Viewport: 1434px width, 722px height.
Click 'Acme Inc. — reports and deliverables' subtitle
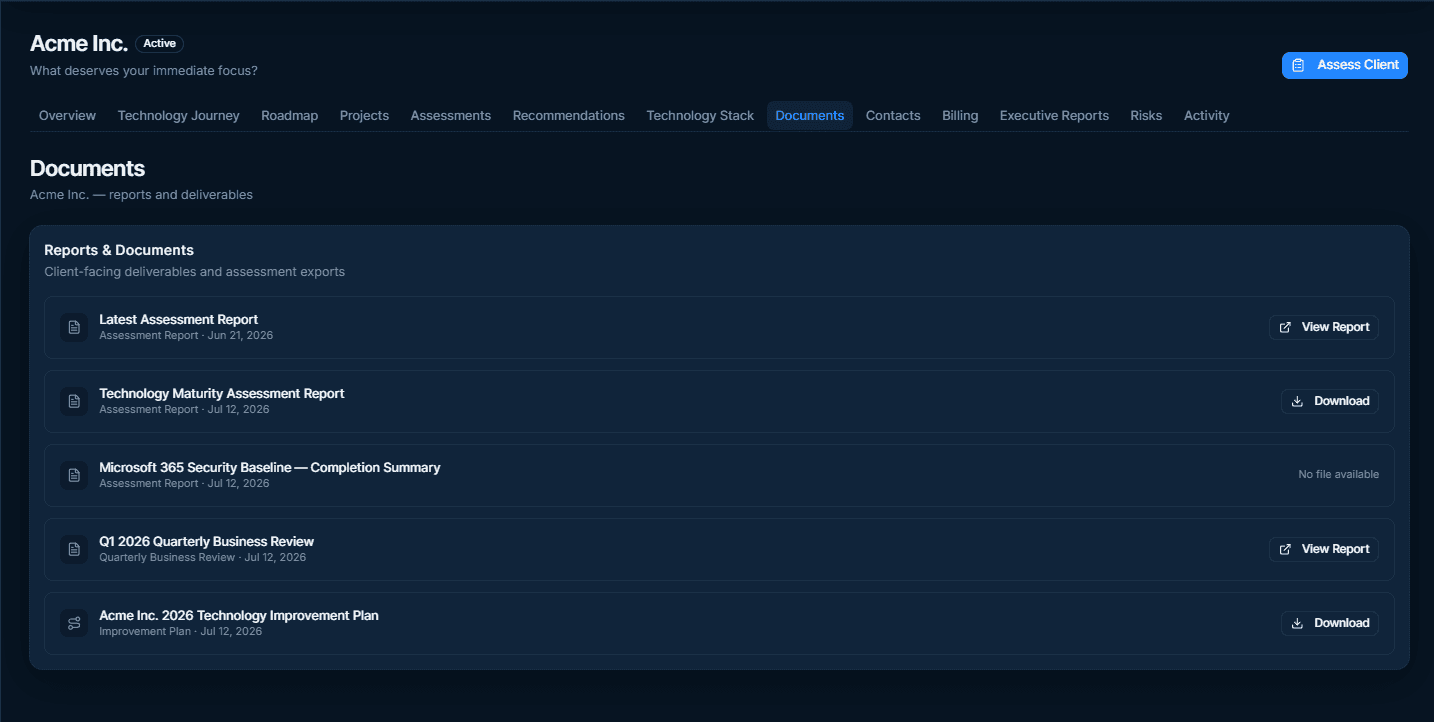coord(141,195)
